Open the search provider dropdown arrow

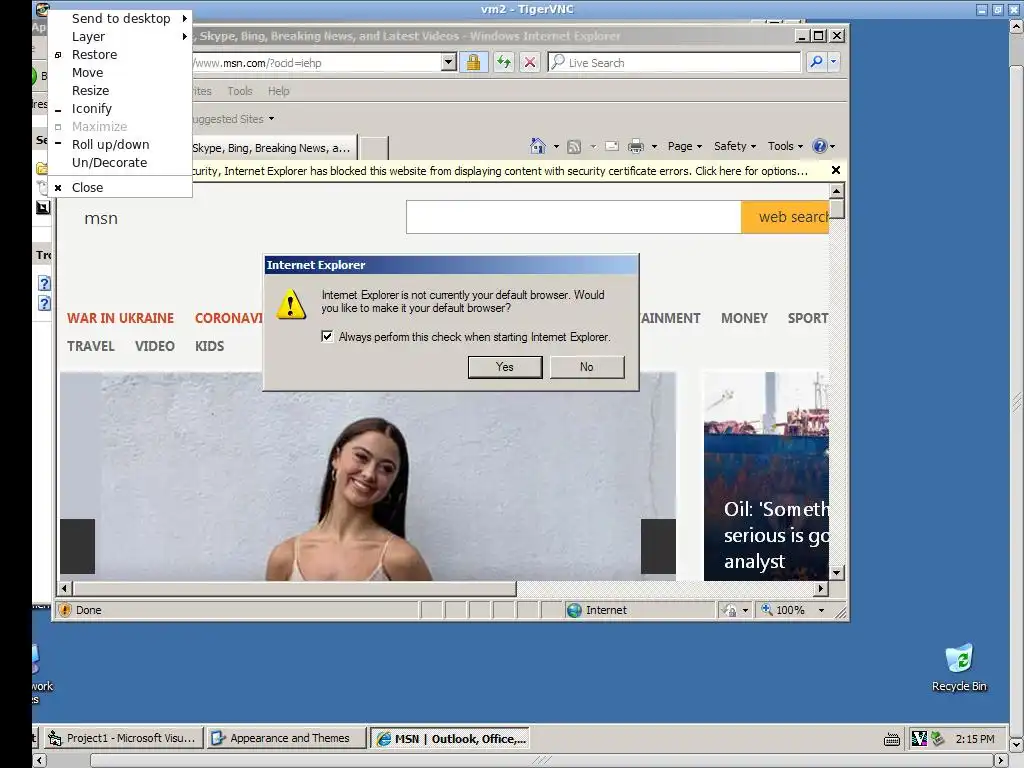point(833,62)
